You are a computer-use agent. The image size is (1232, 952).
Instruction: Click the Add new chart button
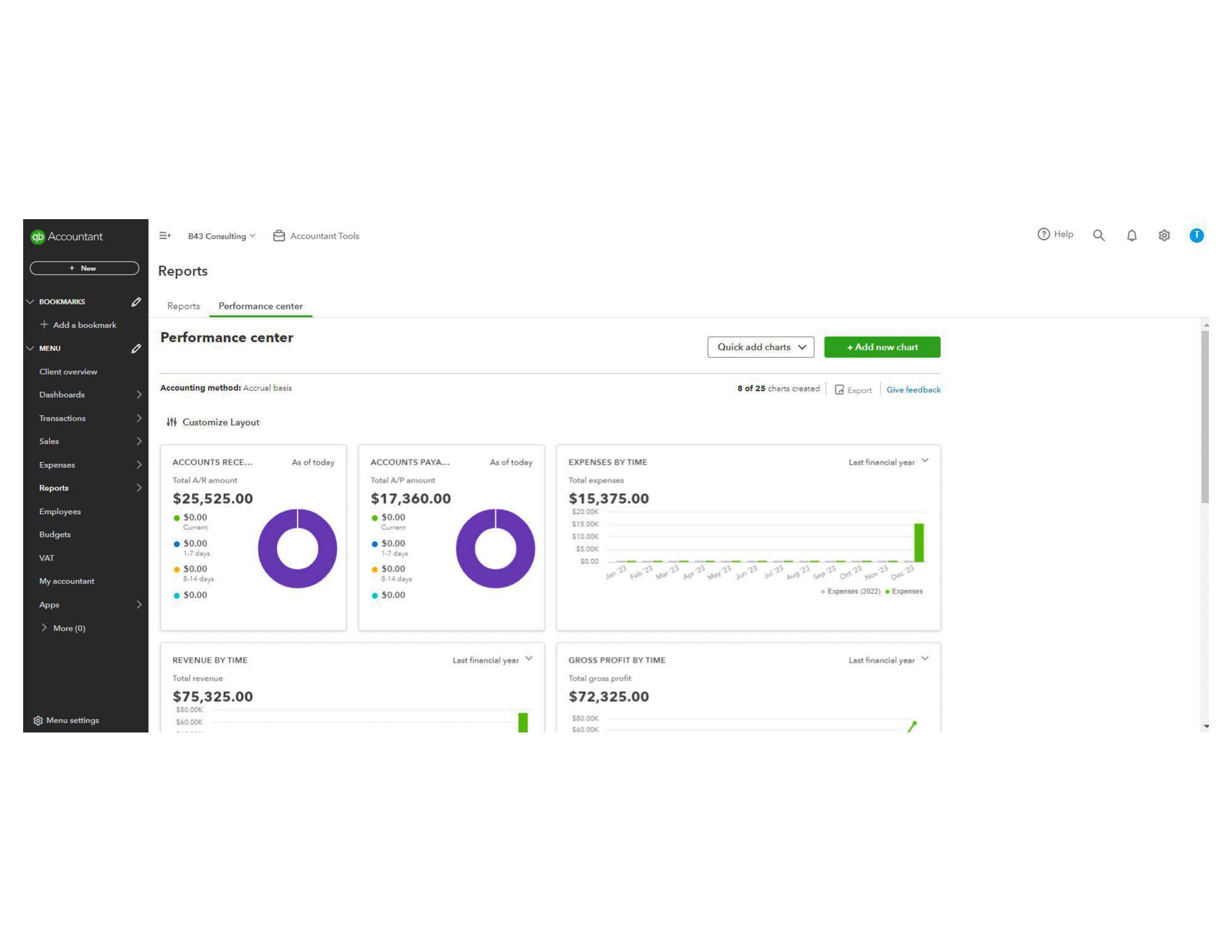(882, 347)
